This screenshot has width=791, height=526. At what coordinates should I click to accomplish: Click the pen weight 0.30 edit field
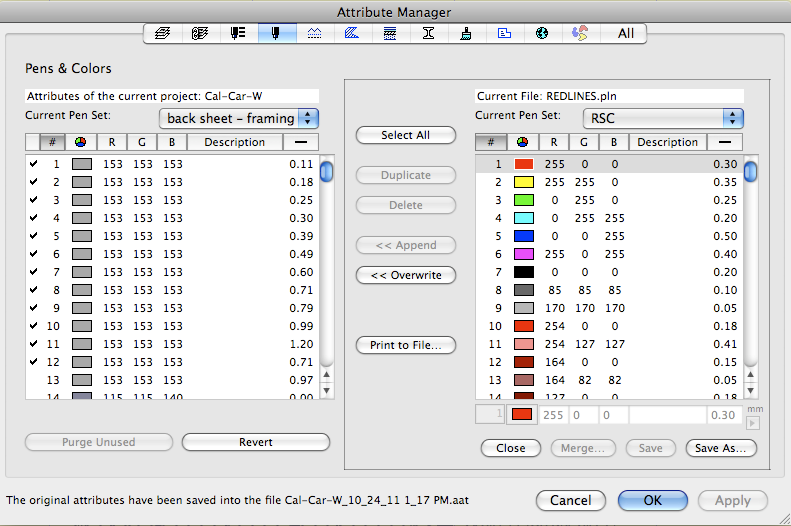723,415
